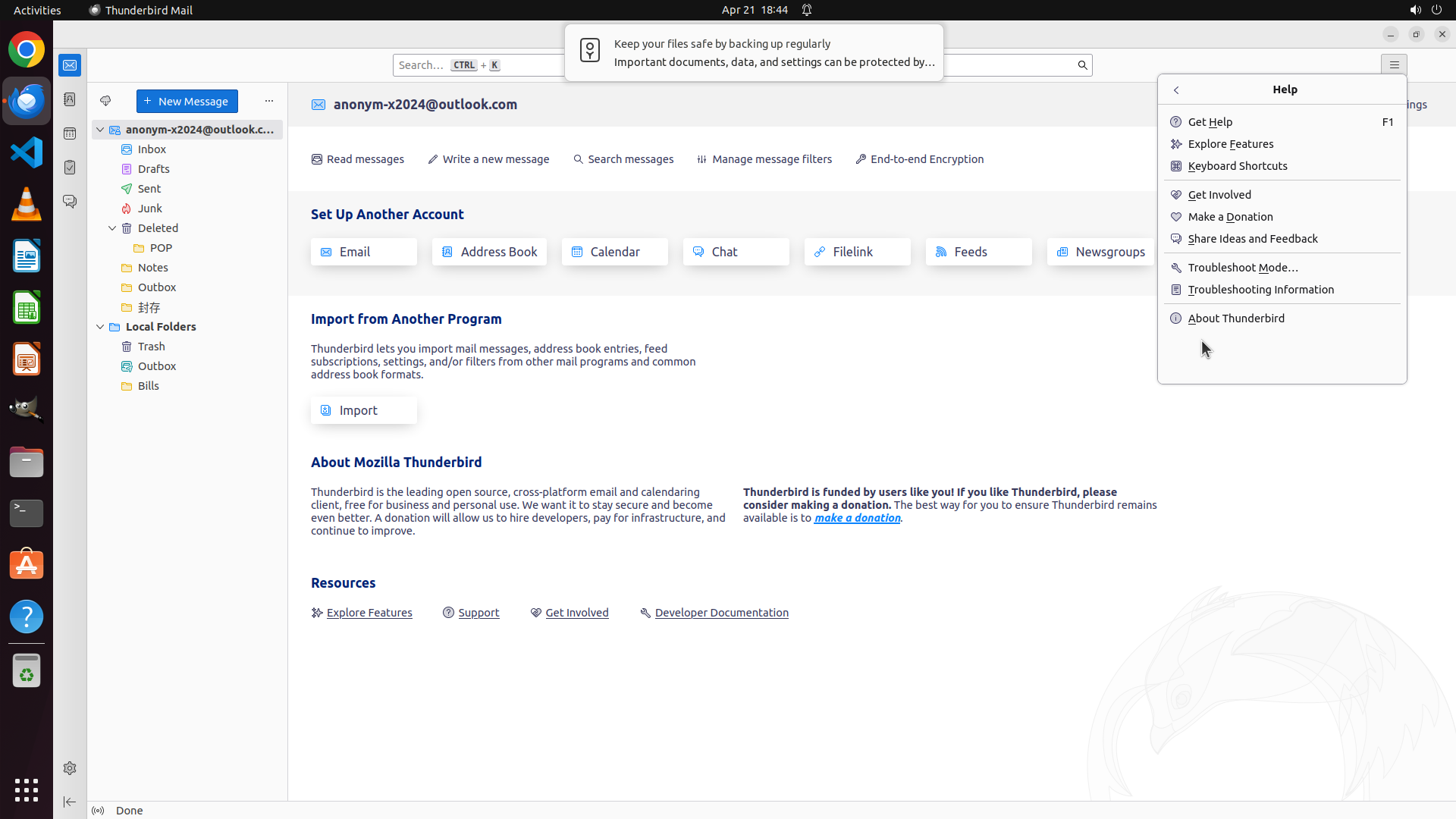Screen dimensions: 1456x819
Task: Follow the make a donation link
Action: pyautogui.click(x=857, y=518)
